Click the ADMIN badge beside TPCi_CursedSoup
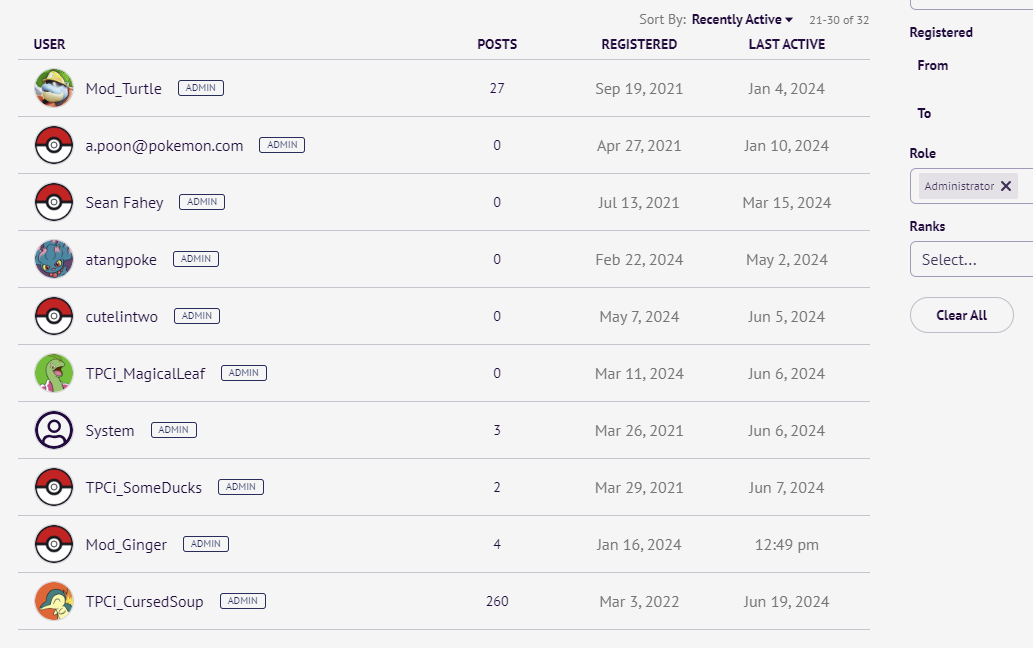Screen dimensions: 1033x648 point(243,601)
